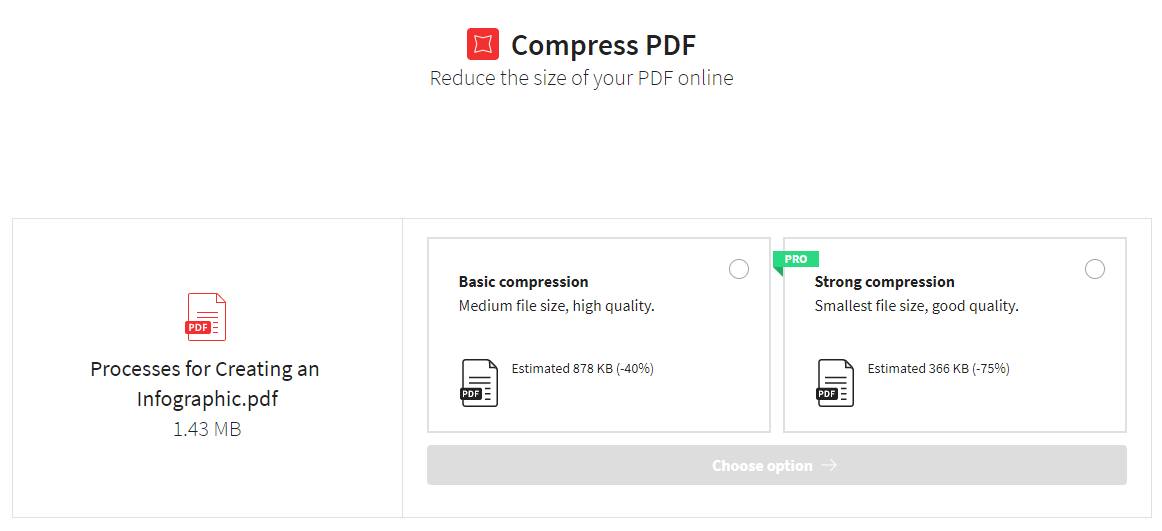The image size is (1162, 531).
Task: Click the 1.43 MB file size text
Action: click(x=207, y=429)
